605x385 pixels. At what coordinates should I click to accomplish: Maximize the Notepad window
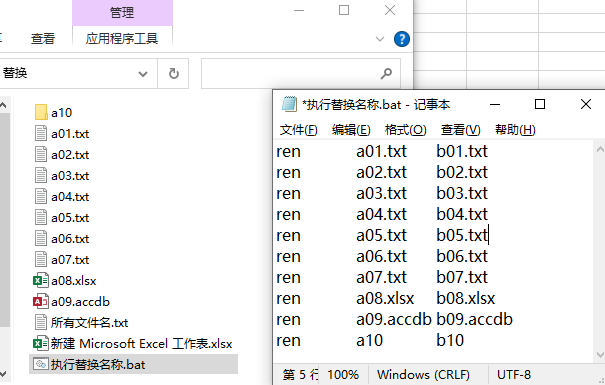(x=540, y=104)
